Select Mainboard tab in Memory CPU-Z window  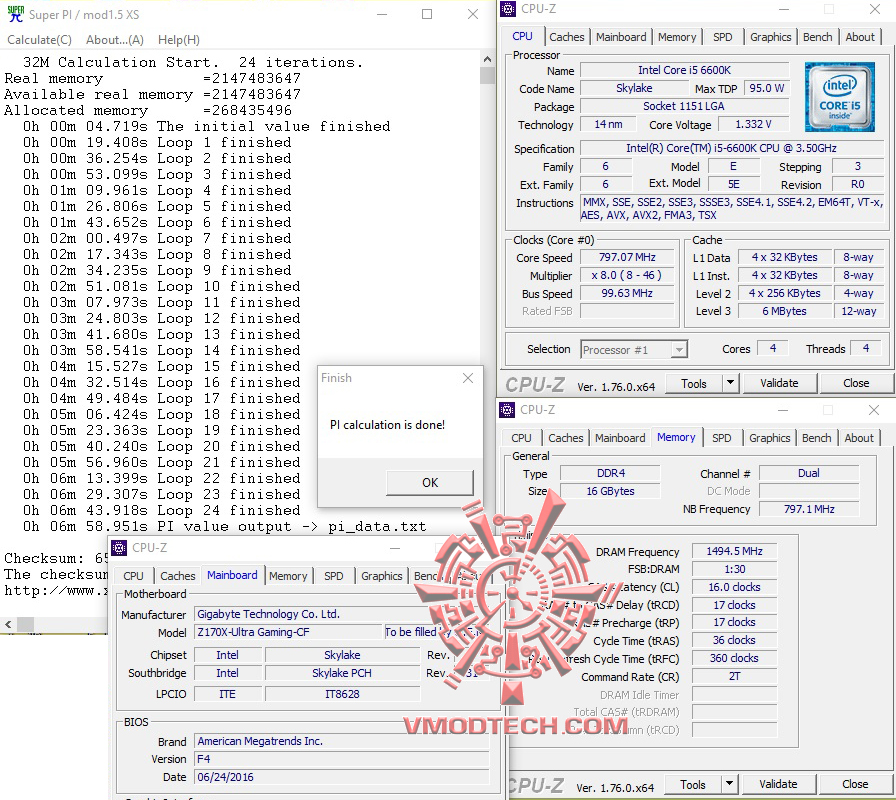[619, 438]
